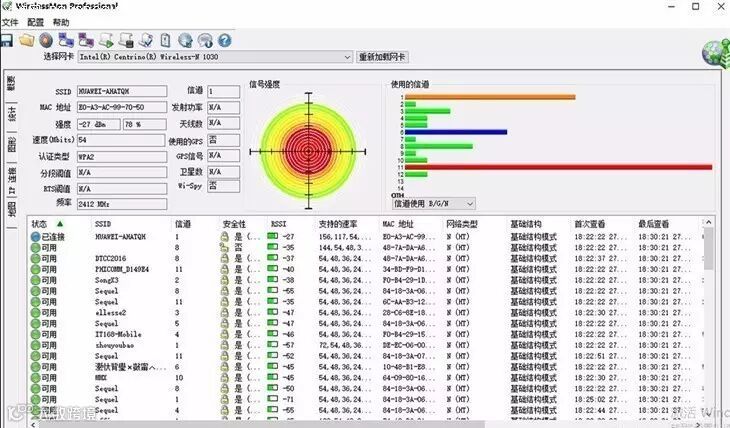Open the 文件 menu

pyautogui.click(x=10, y=22)
